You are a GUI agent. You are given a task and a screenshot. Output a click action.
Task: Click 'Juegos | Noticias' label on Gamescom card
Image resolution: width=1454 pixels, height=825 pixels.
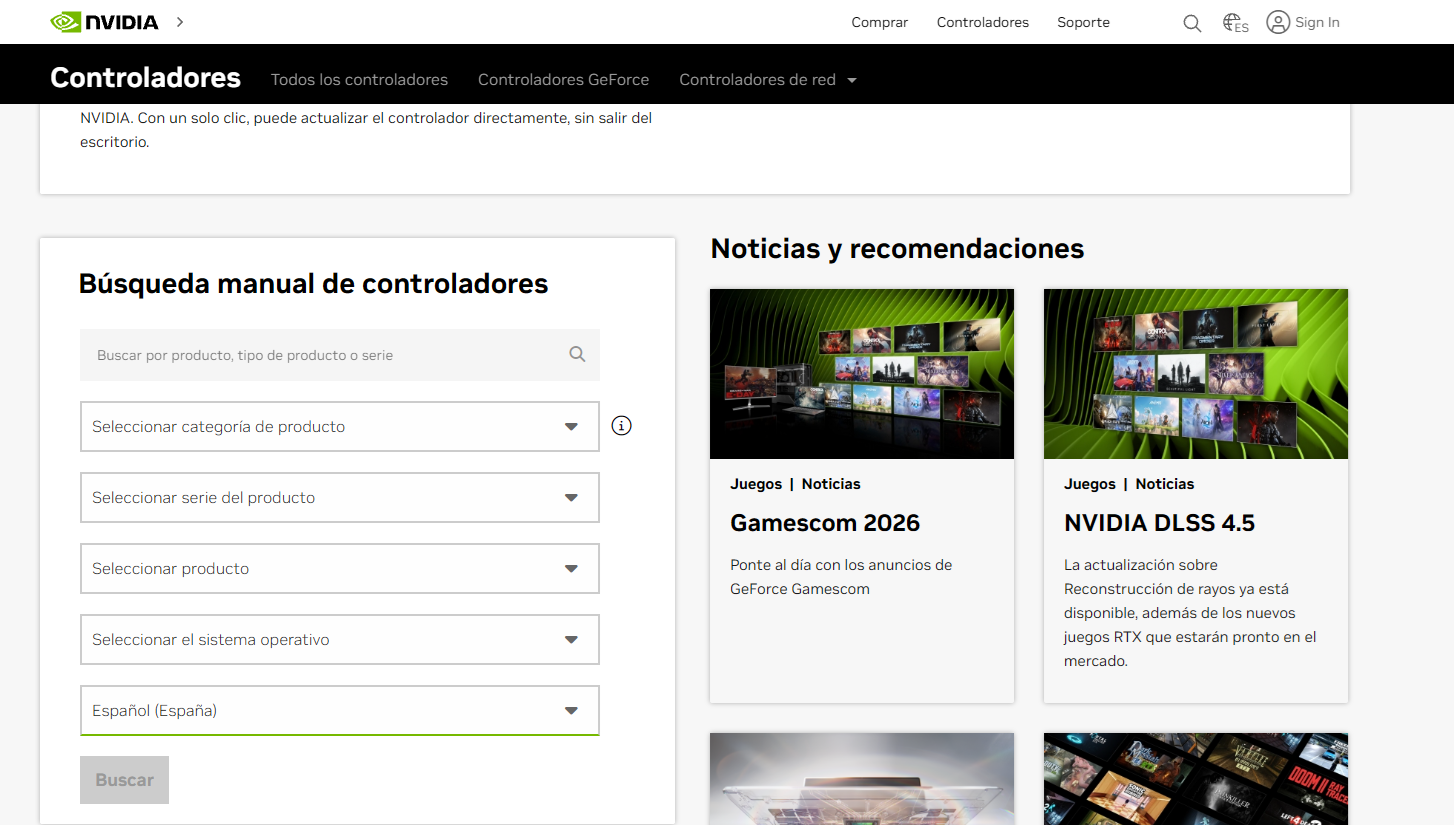click(x=795, y=484)
